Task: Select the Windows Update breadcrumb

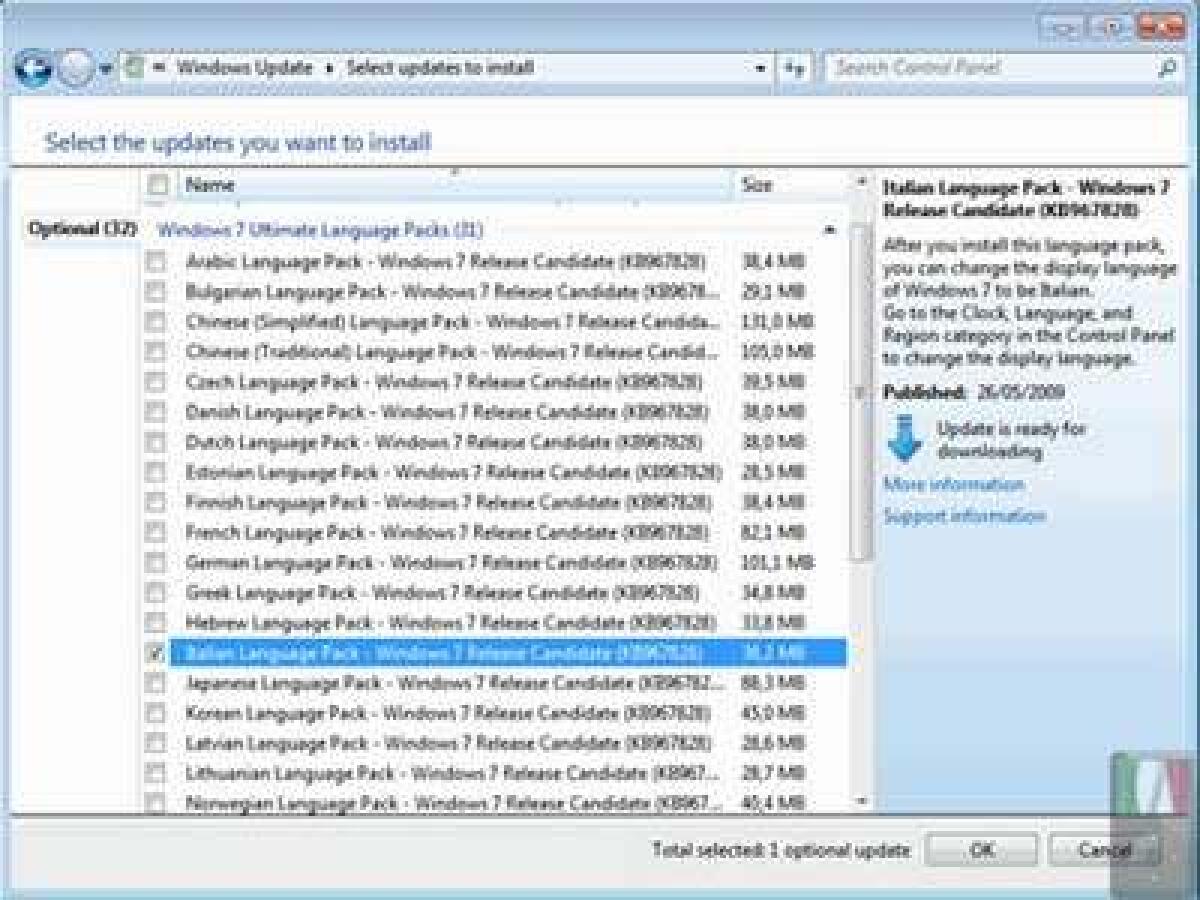Action: (247, 68)
